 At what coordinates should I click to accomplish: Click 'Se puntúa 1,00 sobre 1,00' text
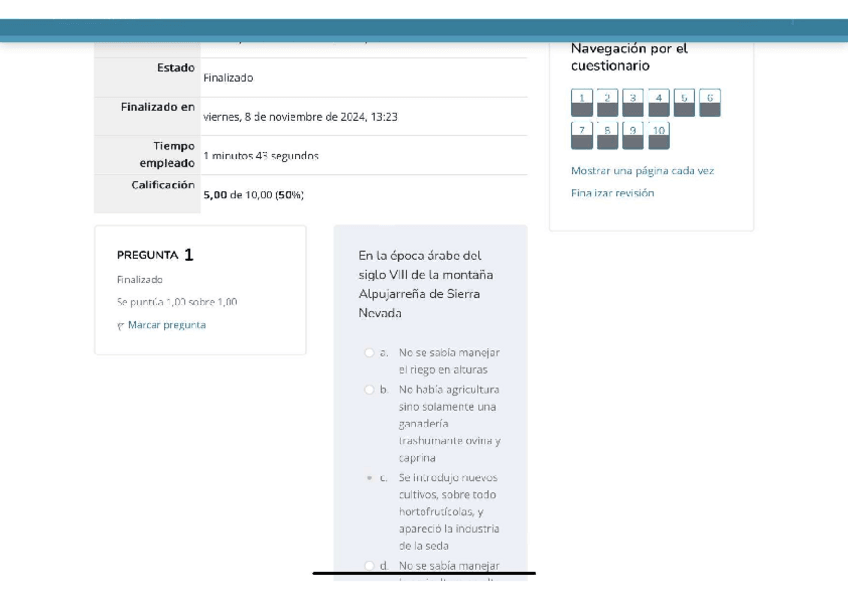click(177, 302)
